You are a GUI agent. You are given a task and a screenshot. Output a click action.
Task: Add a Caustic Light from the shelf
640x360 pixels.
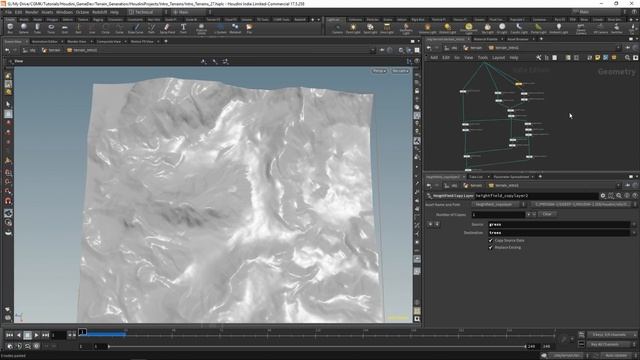click(x=519, y=28)
